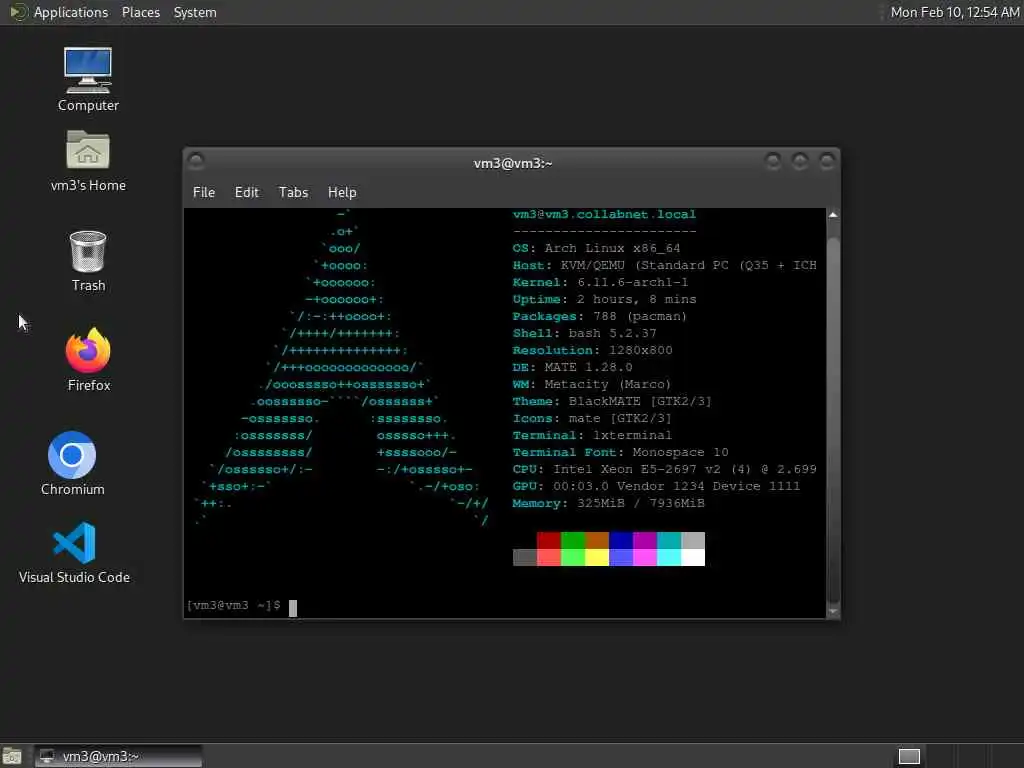Image resolution: width=1024 pixels, height=768 pixels.
Task: Click the clock showing Mon Feb 10
Action: [955, 12]
